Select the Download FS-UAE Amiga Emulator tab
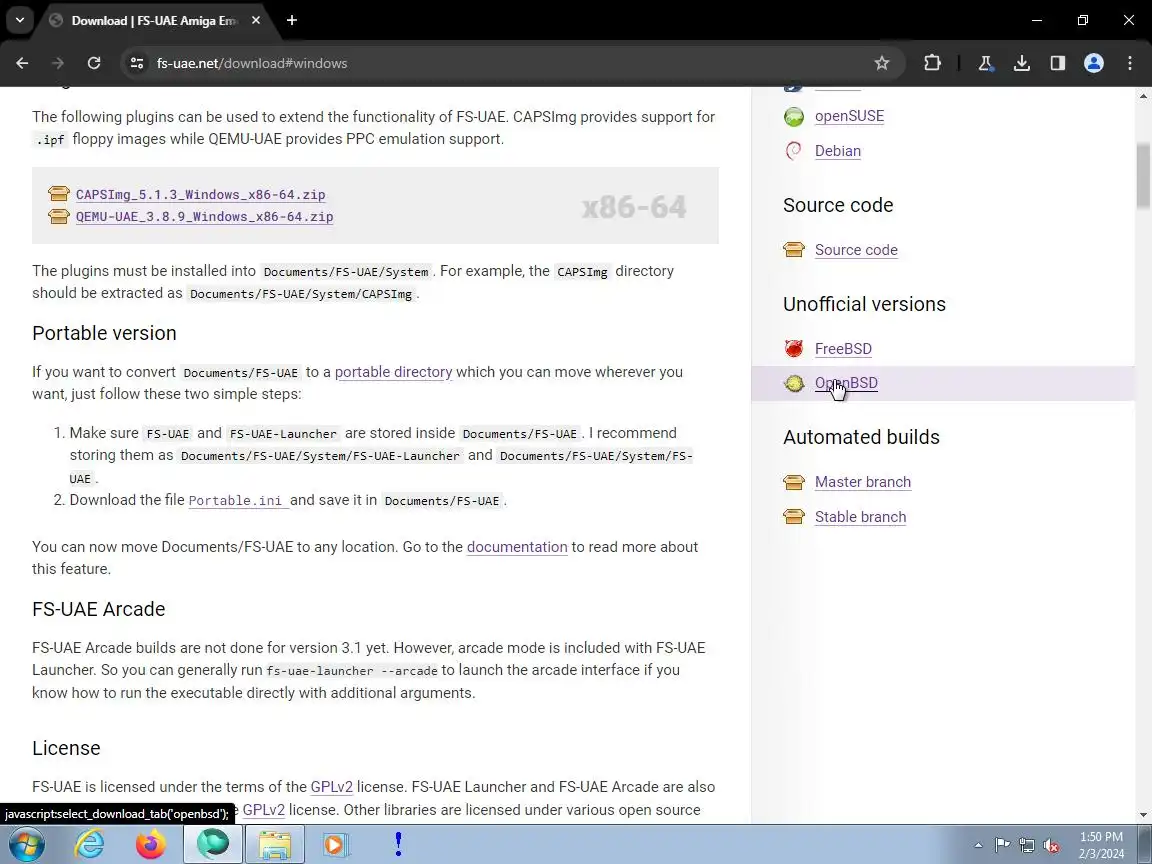 pos(154,21)
